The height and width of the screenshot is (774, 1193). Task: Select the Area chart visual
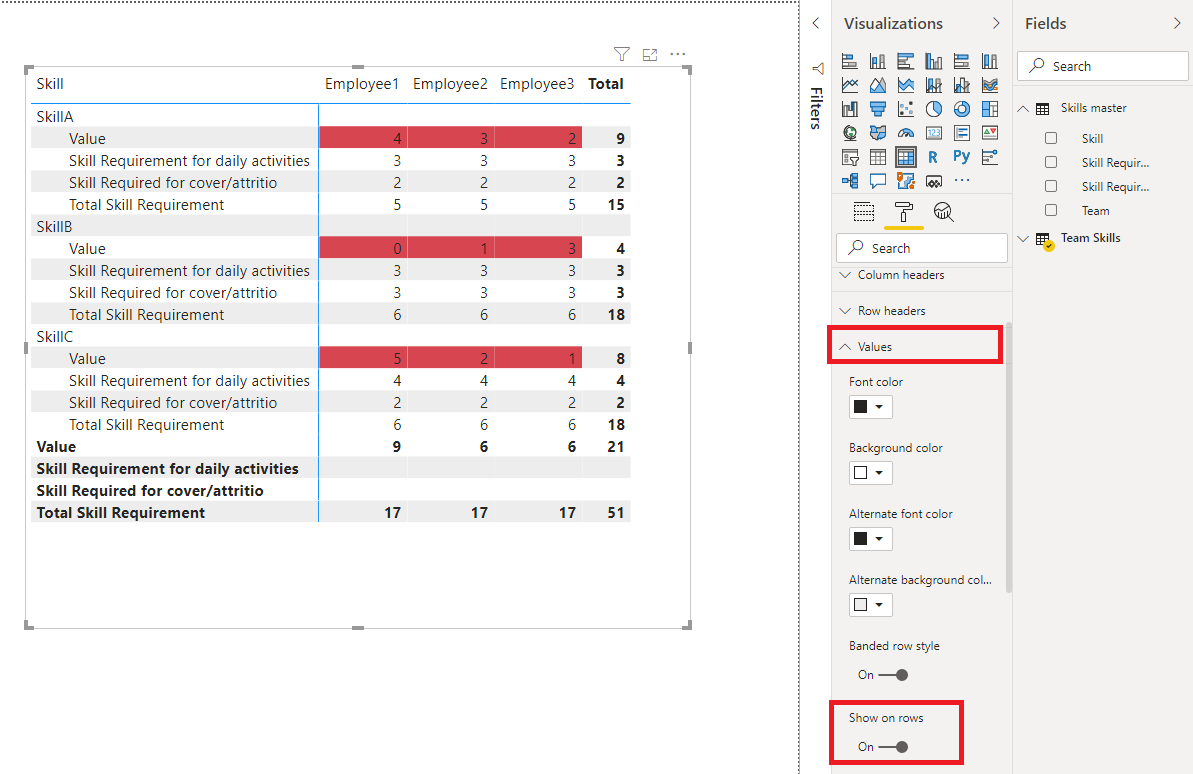tap(878, 85)
